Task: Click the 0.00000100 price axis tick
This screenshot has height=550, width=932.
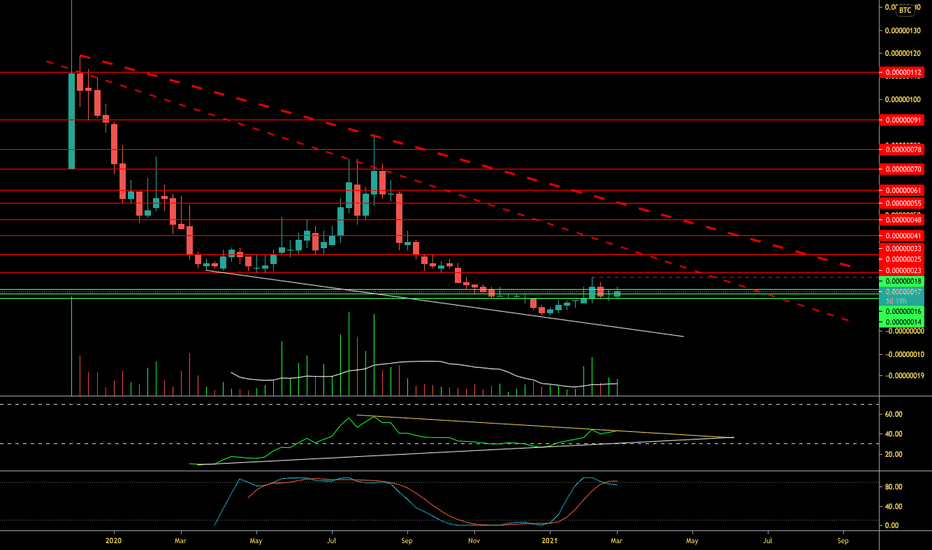Action: coord(902,99)
